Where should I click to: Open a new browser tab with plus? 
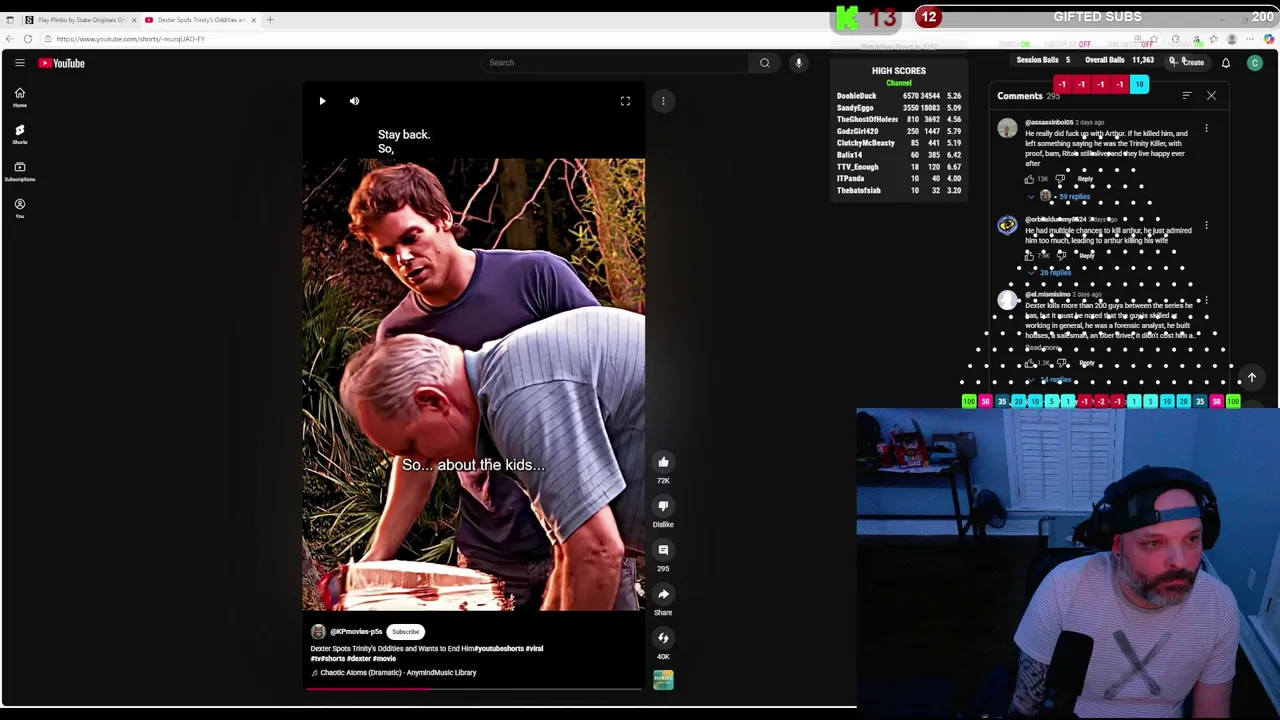tap(270, 20)
